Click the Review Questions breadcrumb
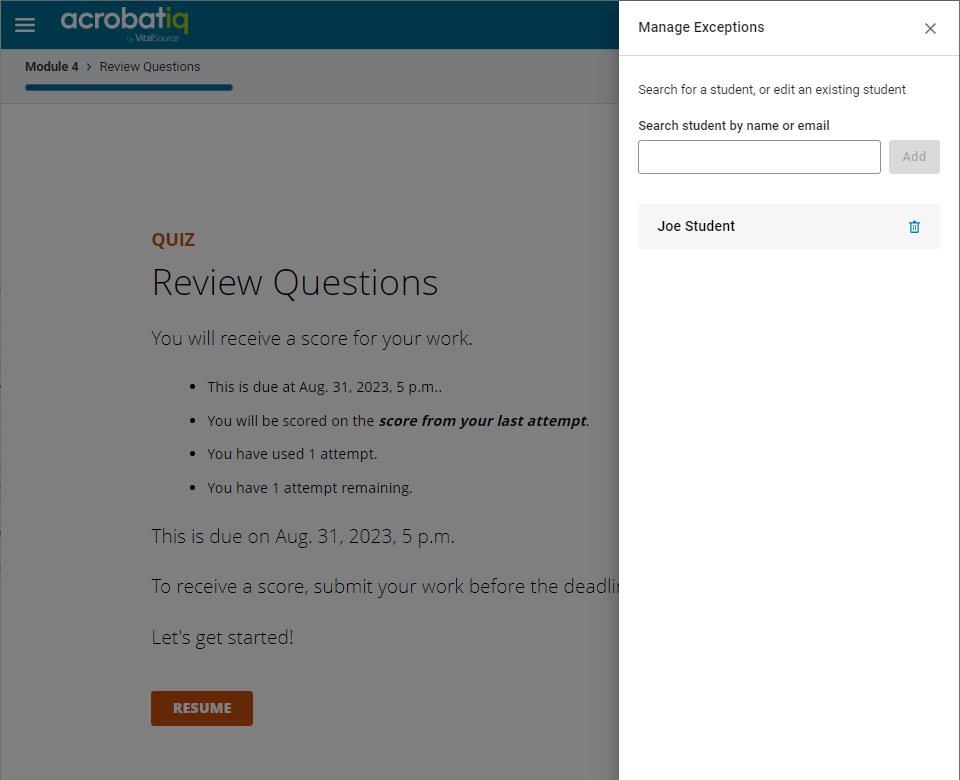 [x=150, y=67]
